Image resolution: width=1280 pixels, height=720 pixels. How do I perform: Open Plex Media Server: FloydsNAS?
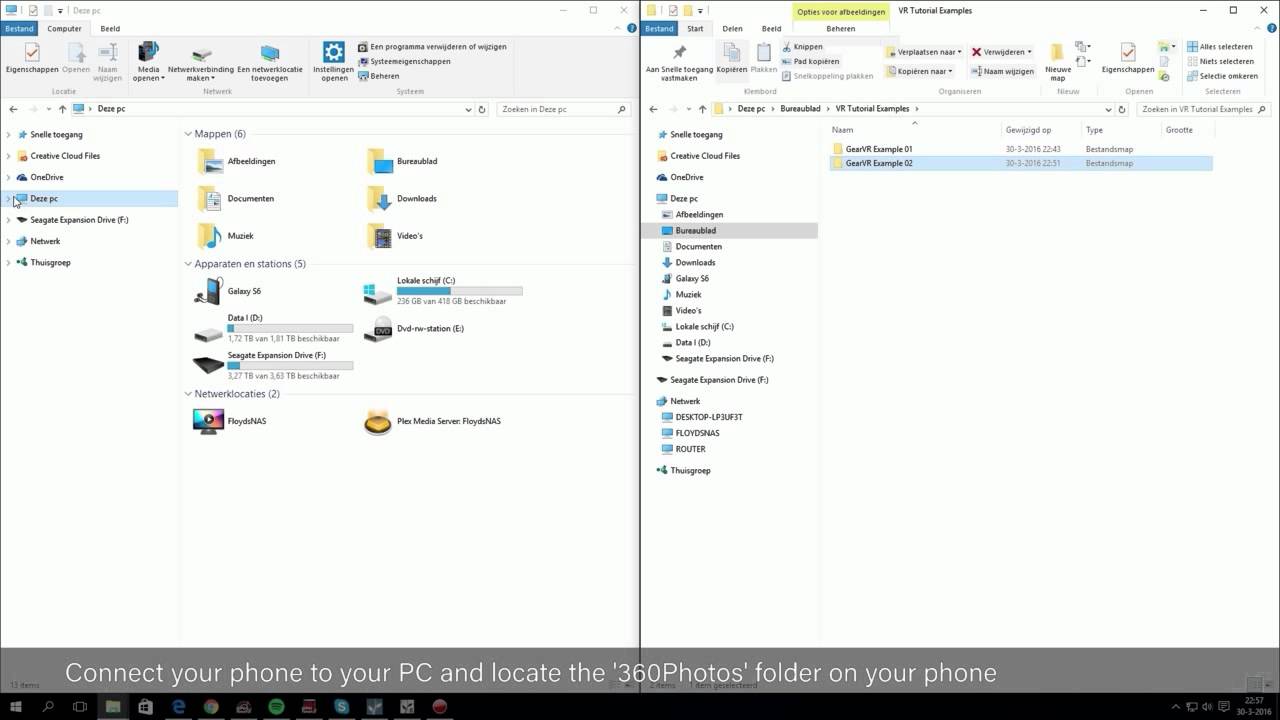[433, 421]
